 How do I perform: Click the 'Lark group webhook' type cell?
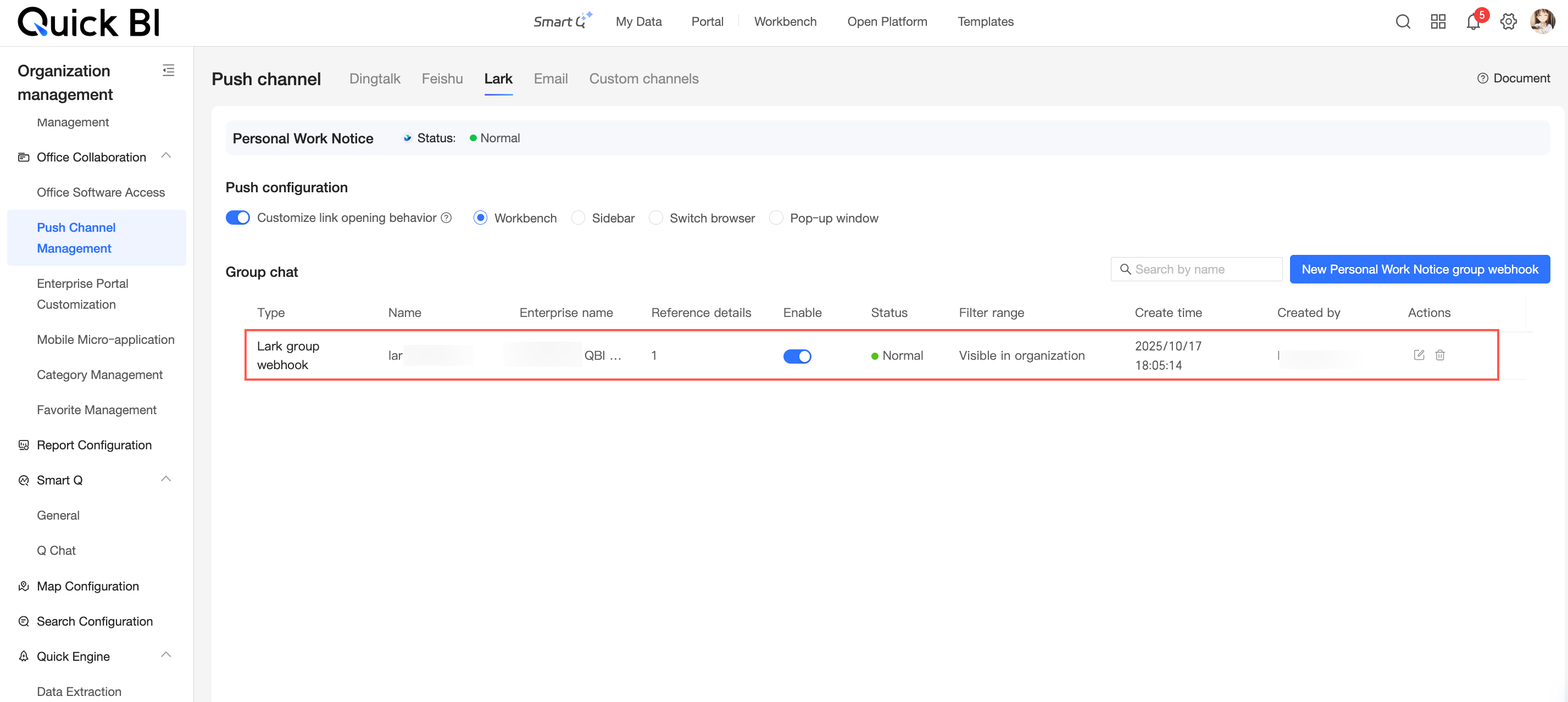pyautogui.click(x=288, y=356)
